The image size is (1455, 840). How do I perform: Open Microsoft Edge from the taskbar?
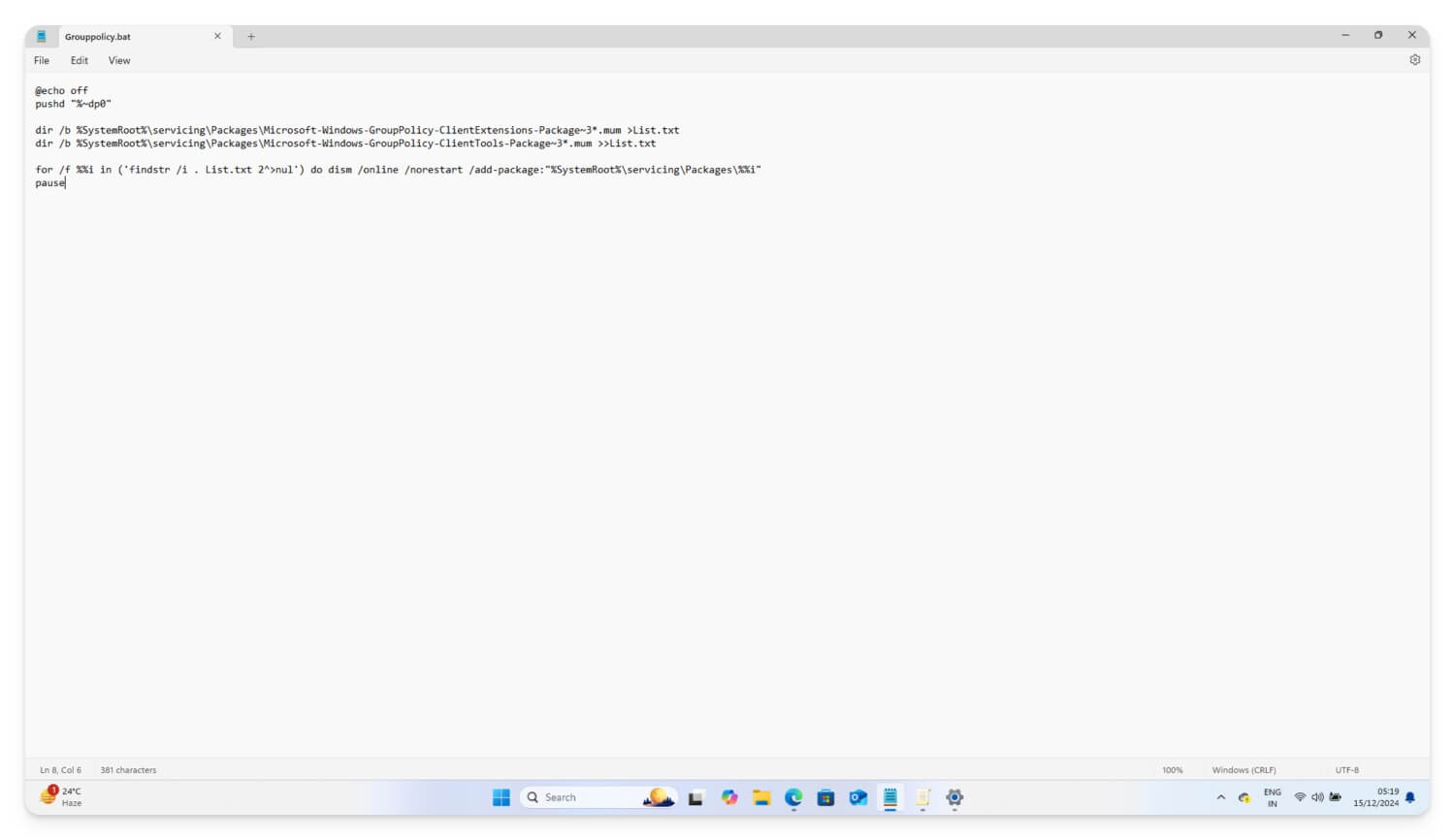click(793, 797)
